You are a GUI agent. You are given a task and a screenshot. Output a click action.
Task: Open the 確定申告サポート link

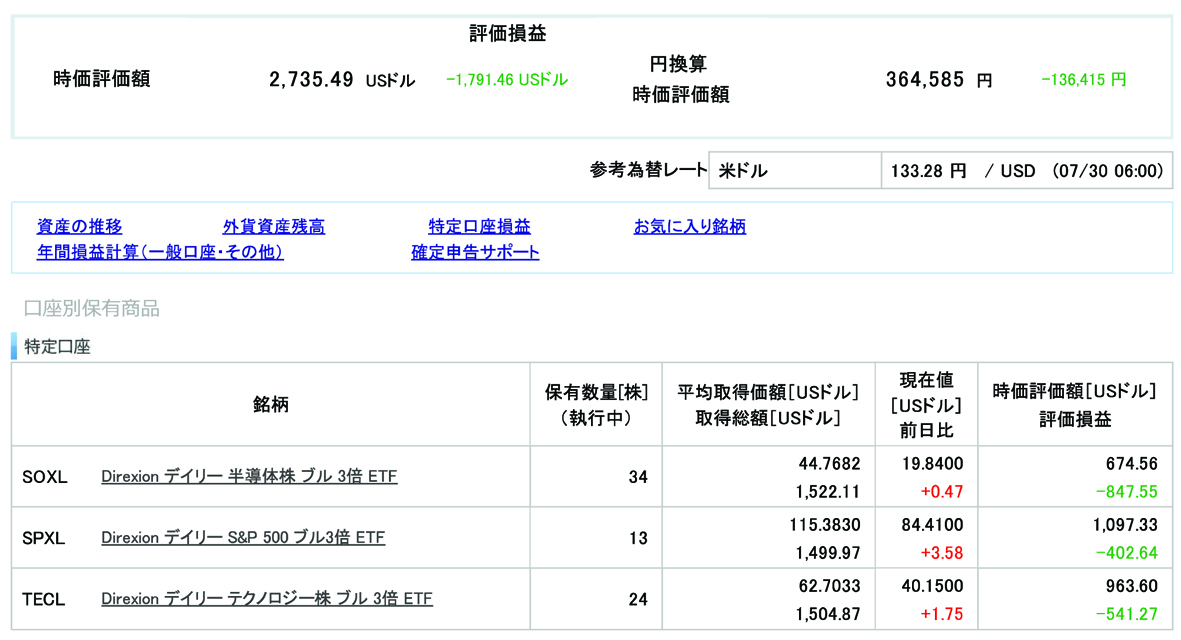475,252
